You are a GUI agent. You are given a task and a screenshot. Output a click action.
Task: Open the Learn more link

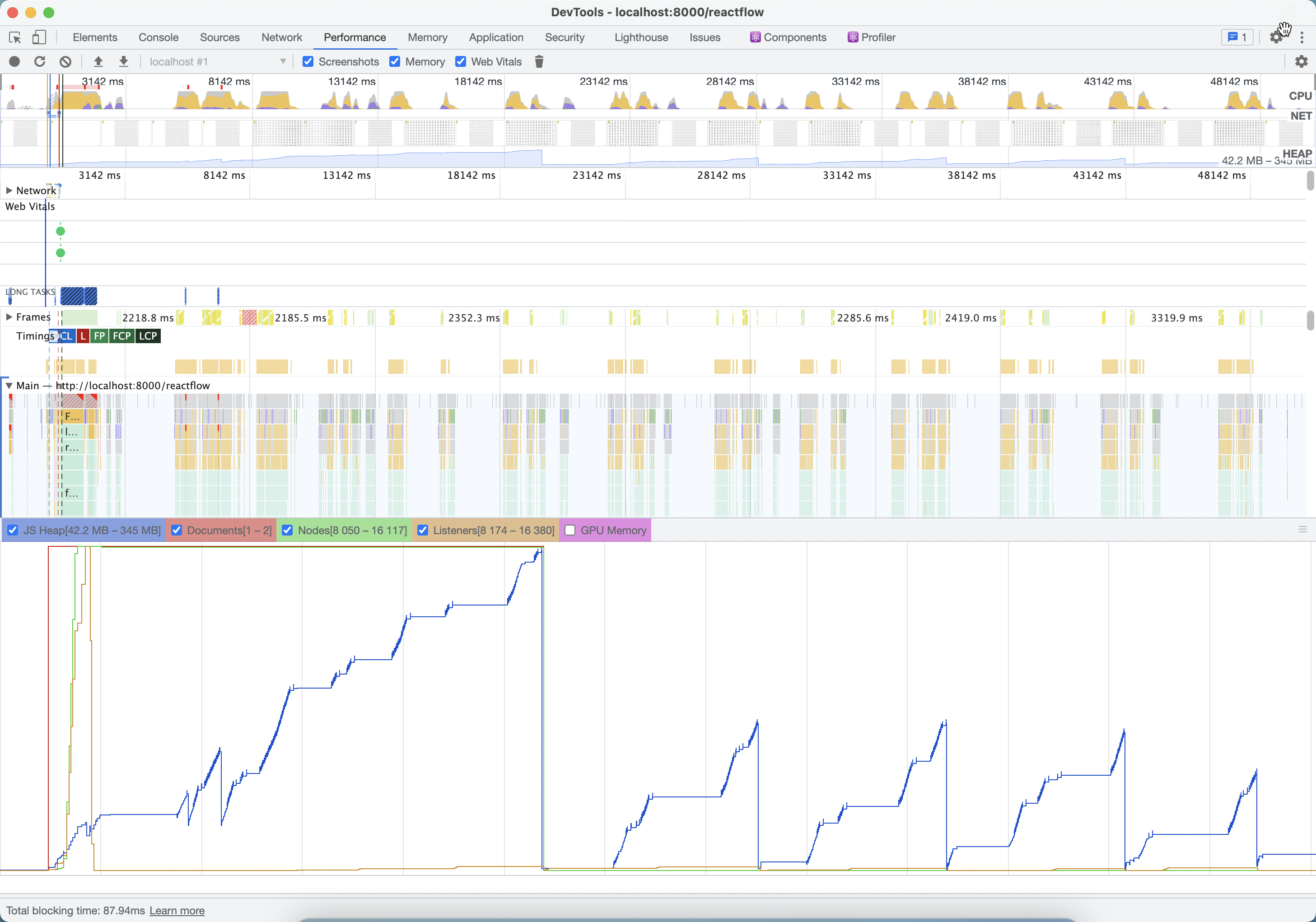177,911
